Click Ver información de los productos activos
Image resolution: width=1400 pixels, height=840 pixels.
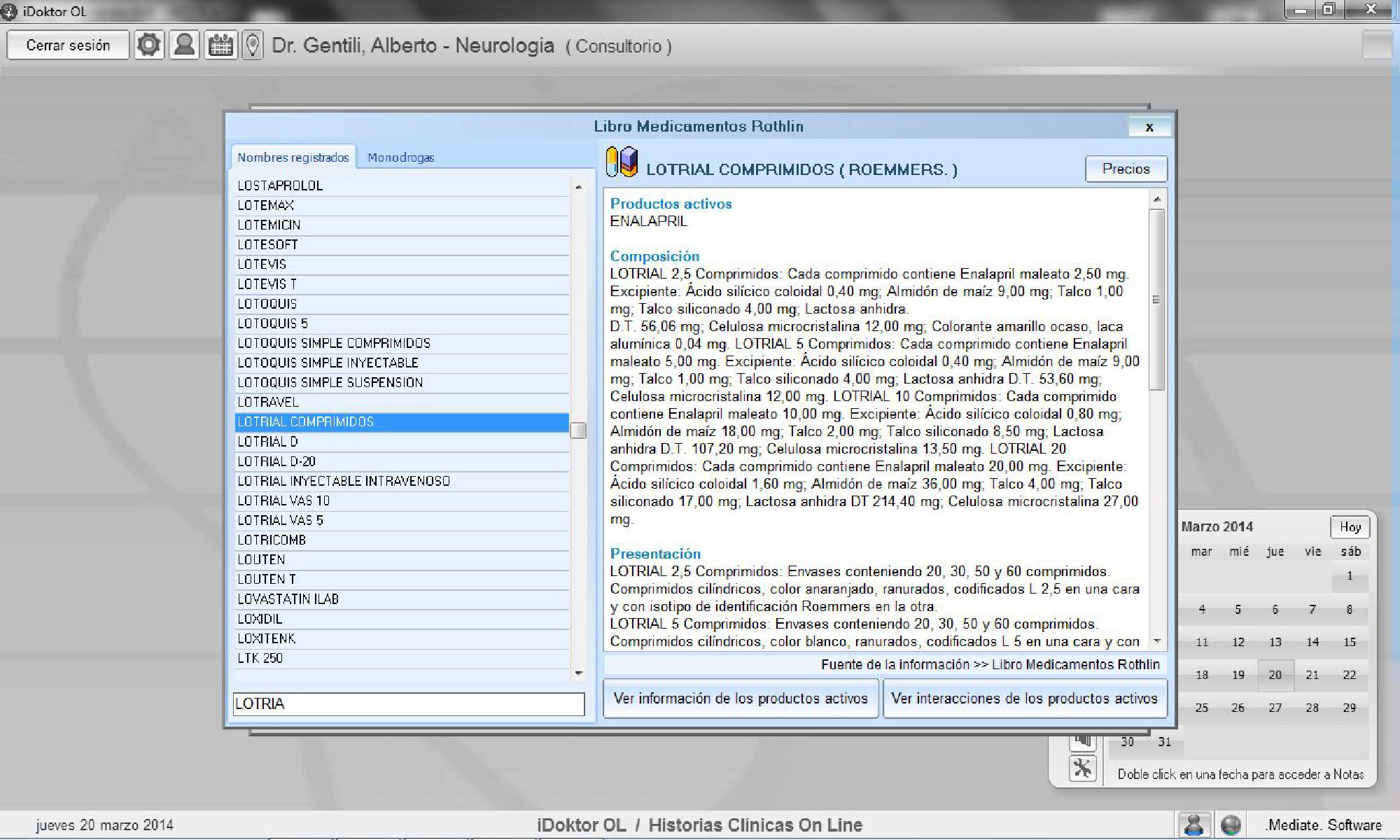[x=741, y=698]
